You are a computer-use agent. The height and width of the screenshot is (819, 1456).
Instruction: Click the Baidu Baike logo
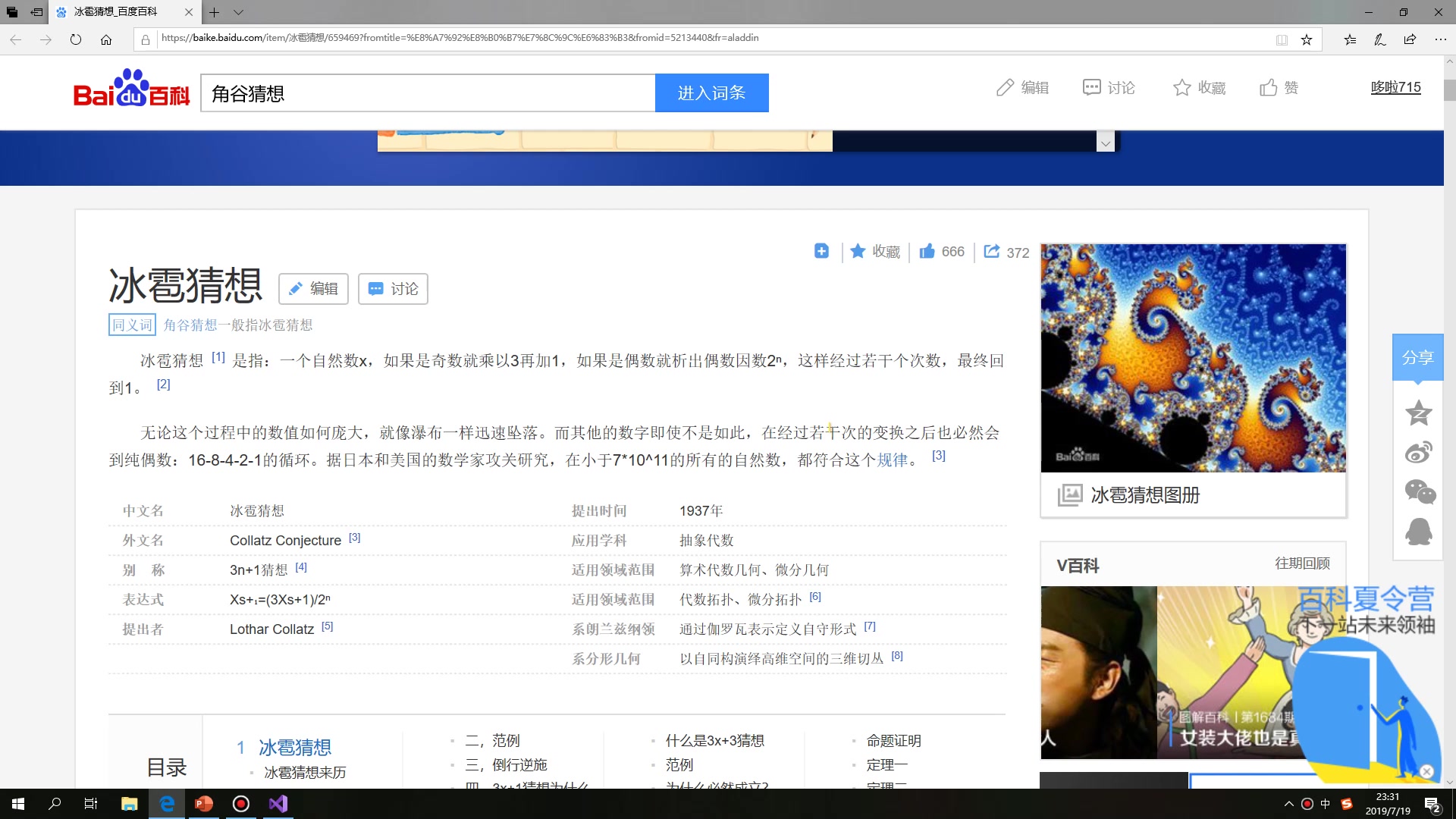(131, 89)
